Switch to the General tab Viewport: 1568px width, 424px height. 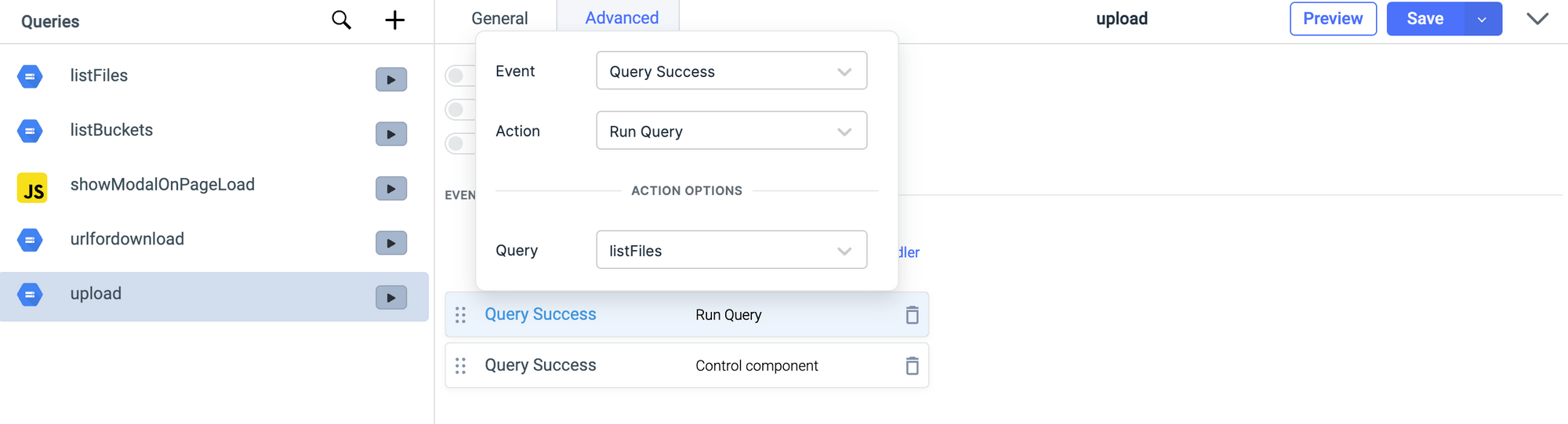point(499,18)
